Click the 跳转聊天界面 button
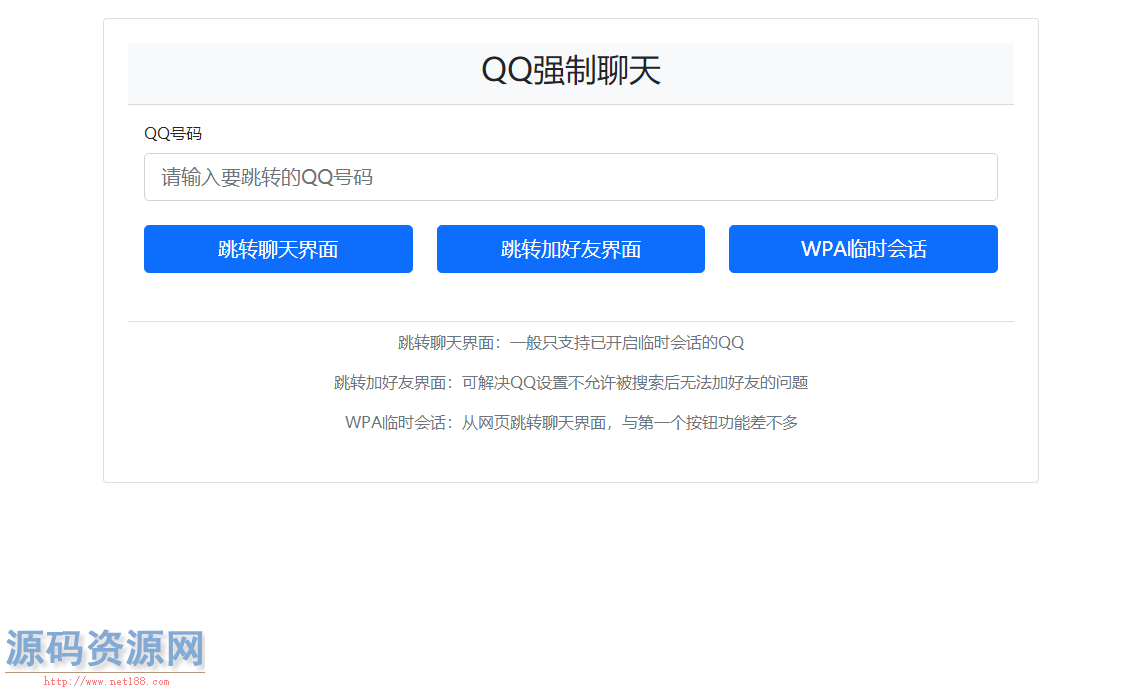The height and width of the screenshot is (694, 1144). coord(278,249)
